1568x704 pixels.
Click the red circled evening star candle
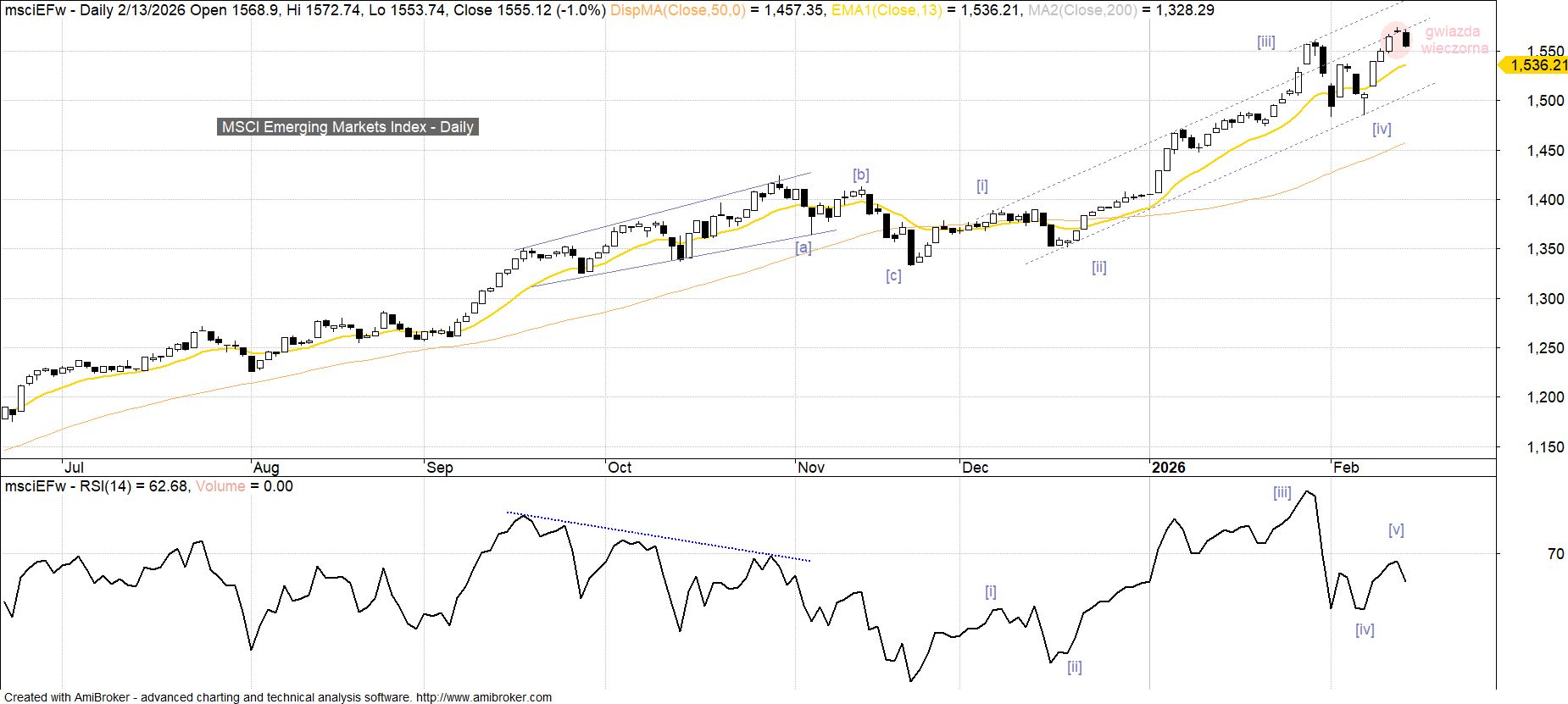1397,37
